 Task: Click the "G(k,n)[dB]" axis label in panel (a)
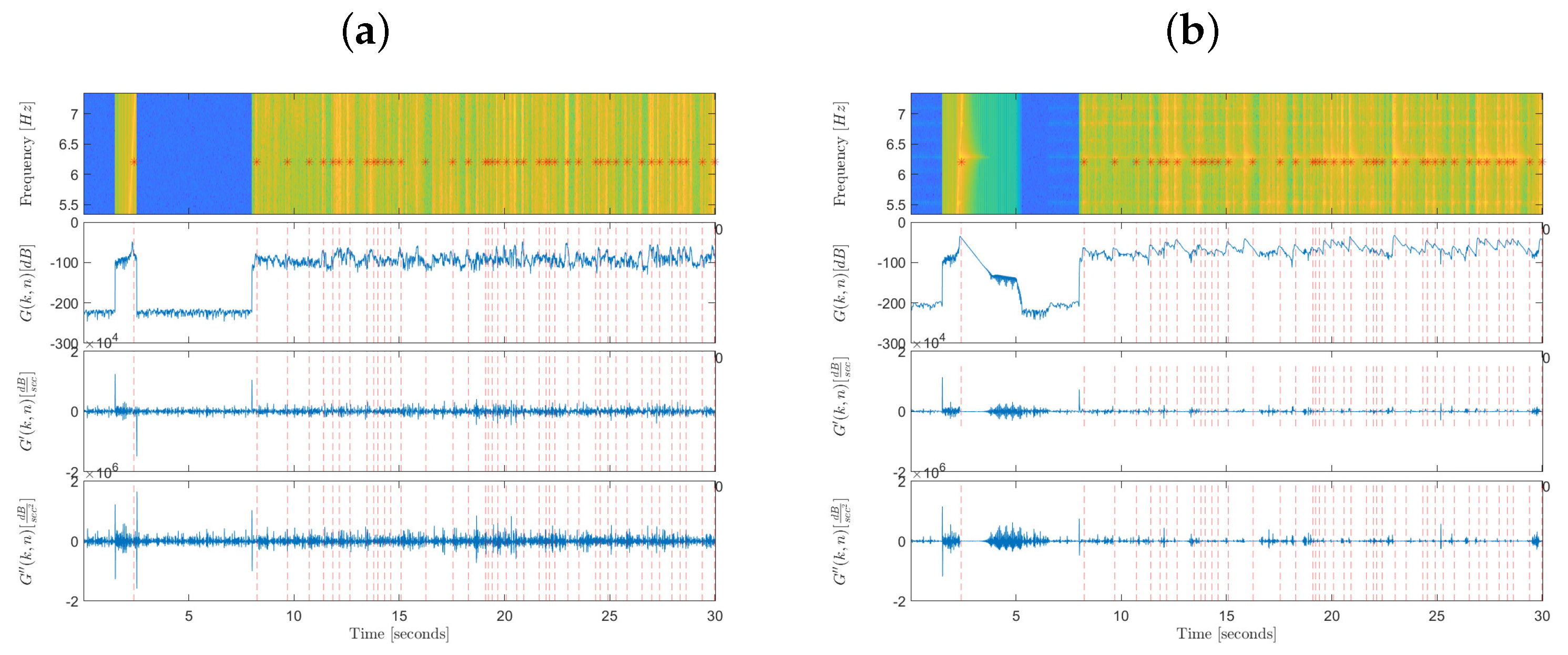tap(26, 283)
